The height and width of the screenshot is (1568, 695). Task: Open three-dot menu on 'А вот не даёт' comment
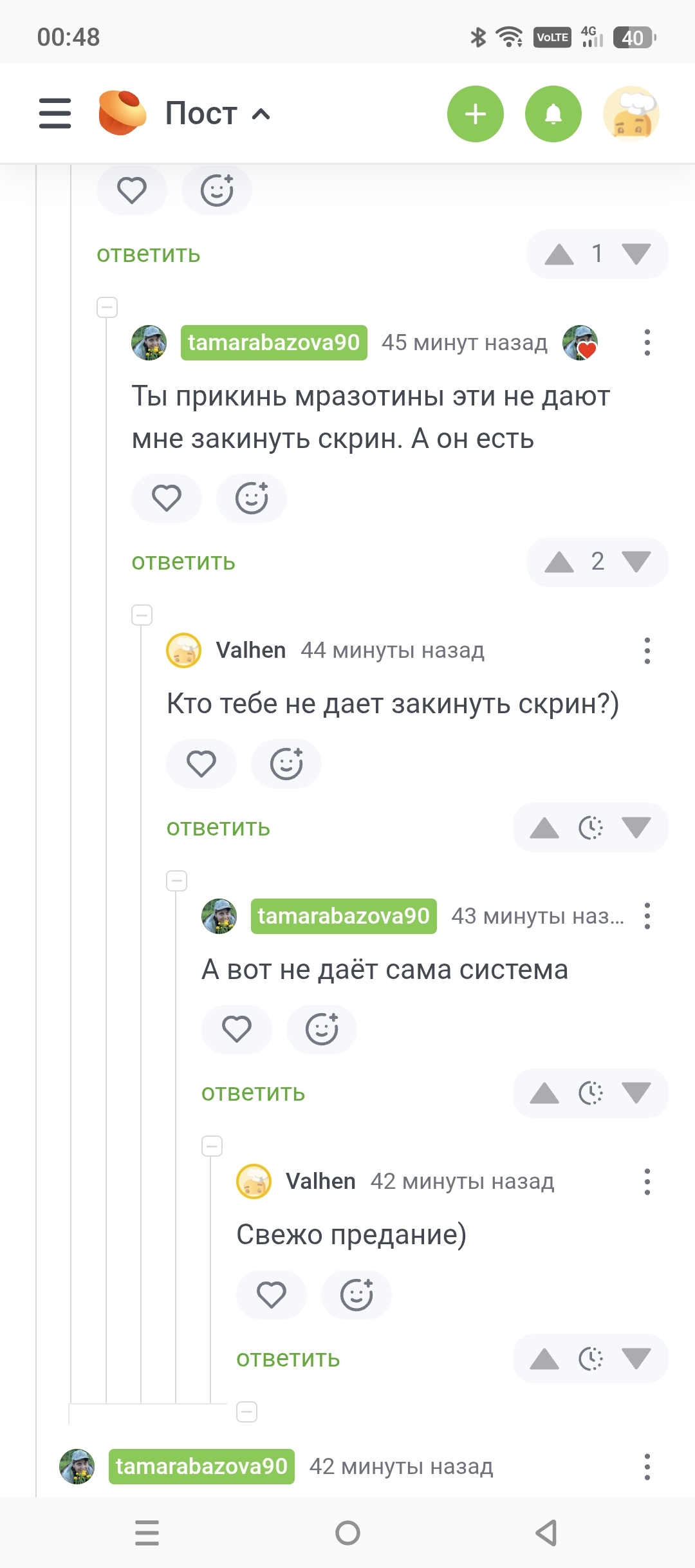pyautogui.click(x=647, y=916)
